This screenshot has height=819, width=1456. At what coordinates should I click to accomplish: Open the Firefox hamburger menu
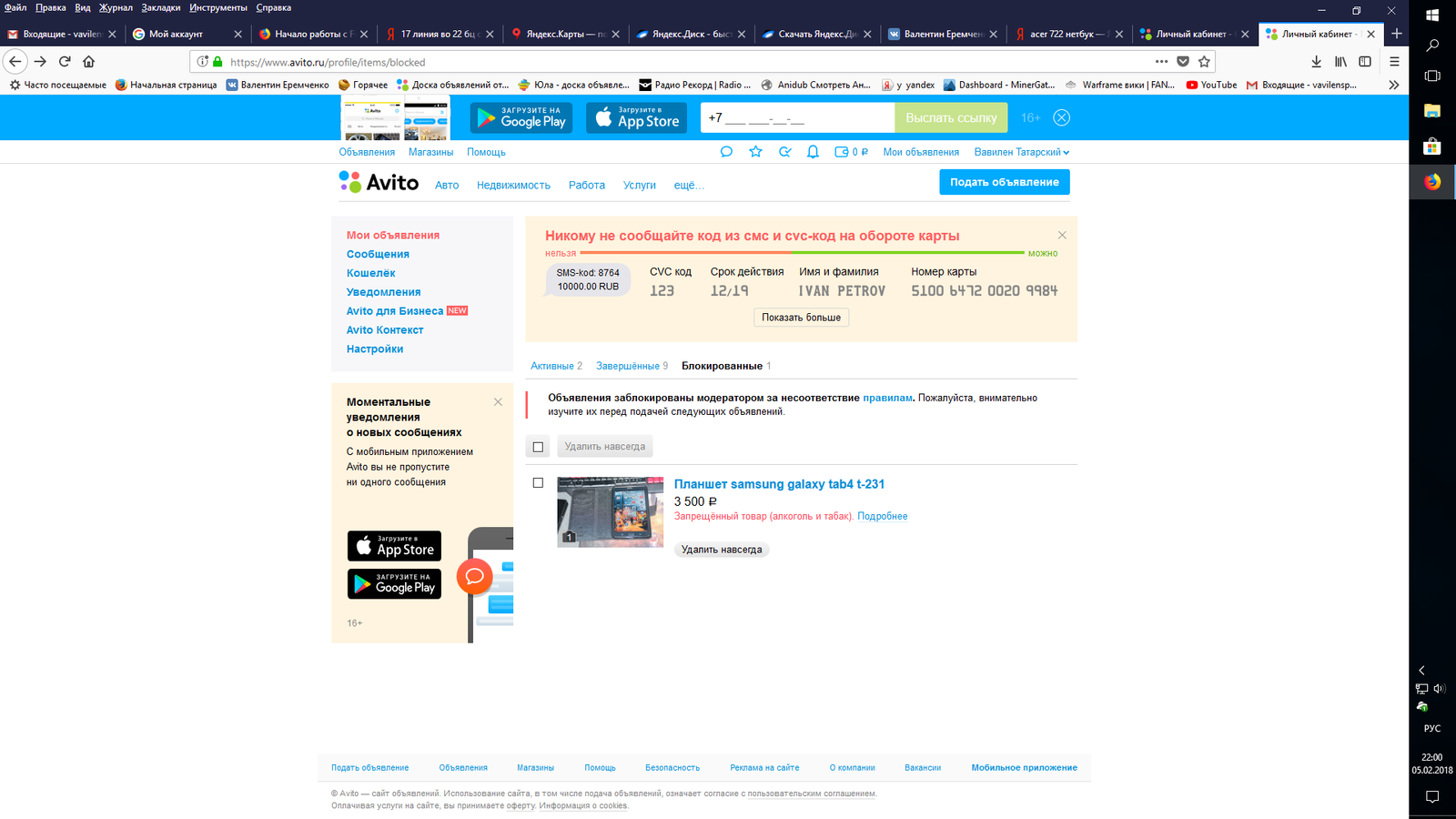point(1394,61)
